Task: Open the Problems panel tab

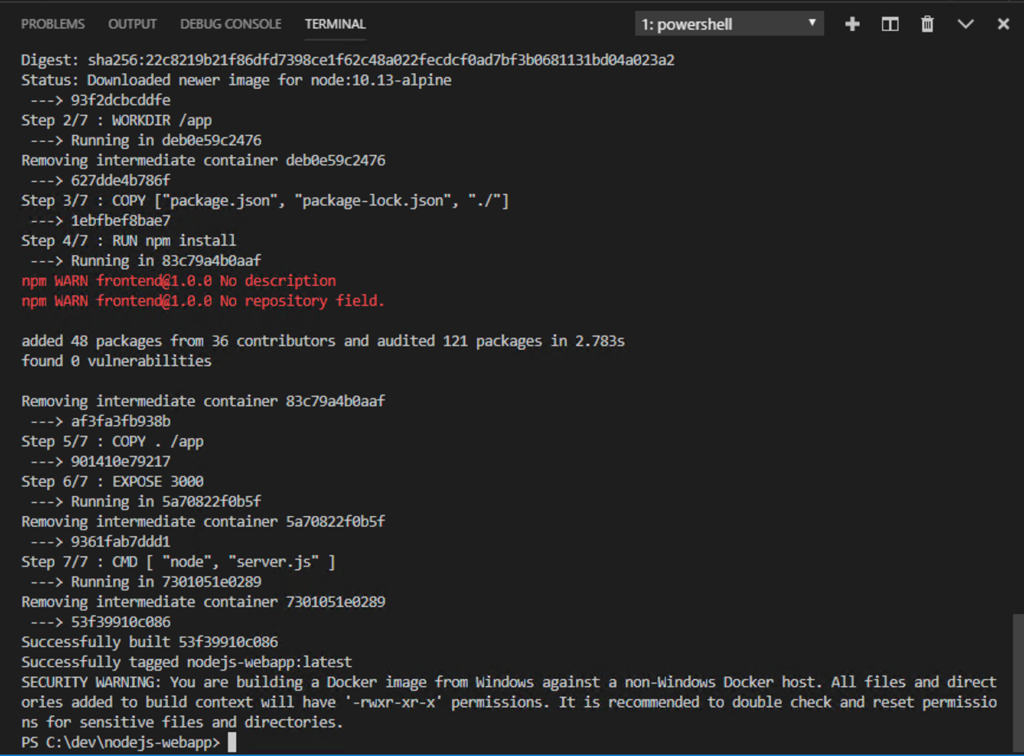Action: 53,24
